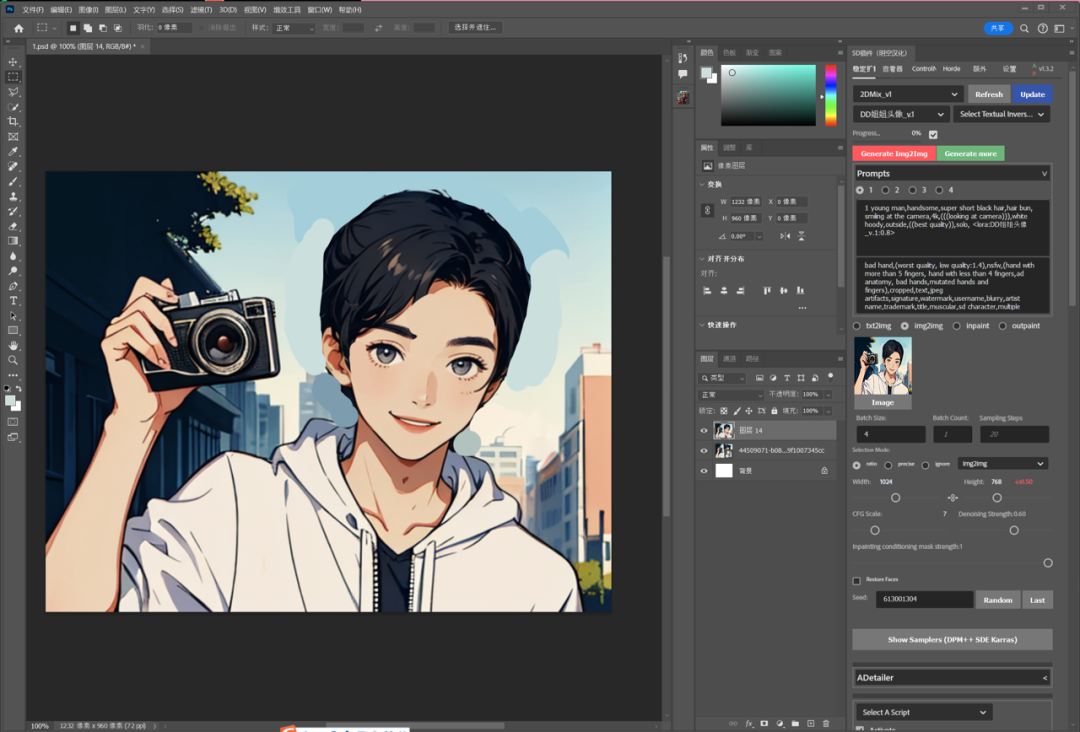Activate the Hand tool

click(13, 345)
